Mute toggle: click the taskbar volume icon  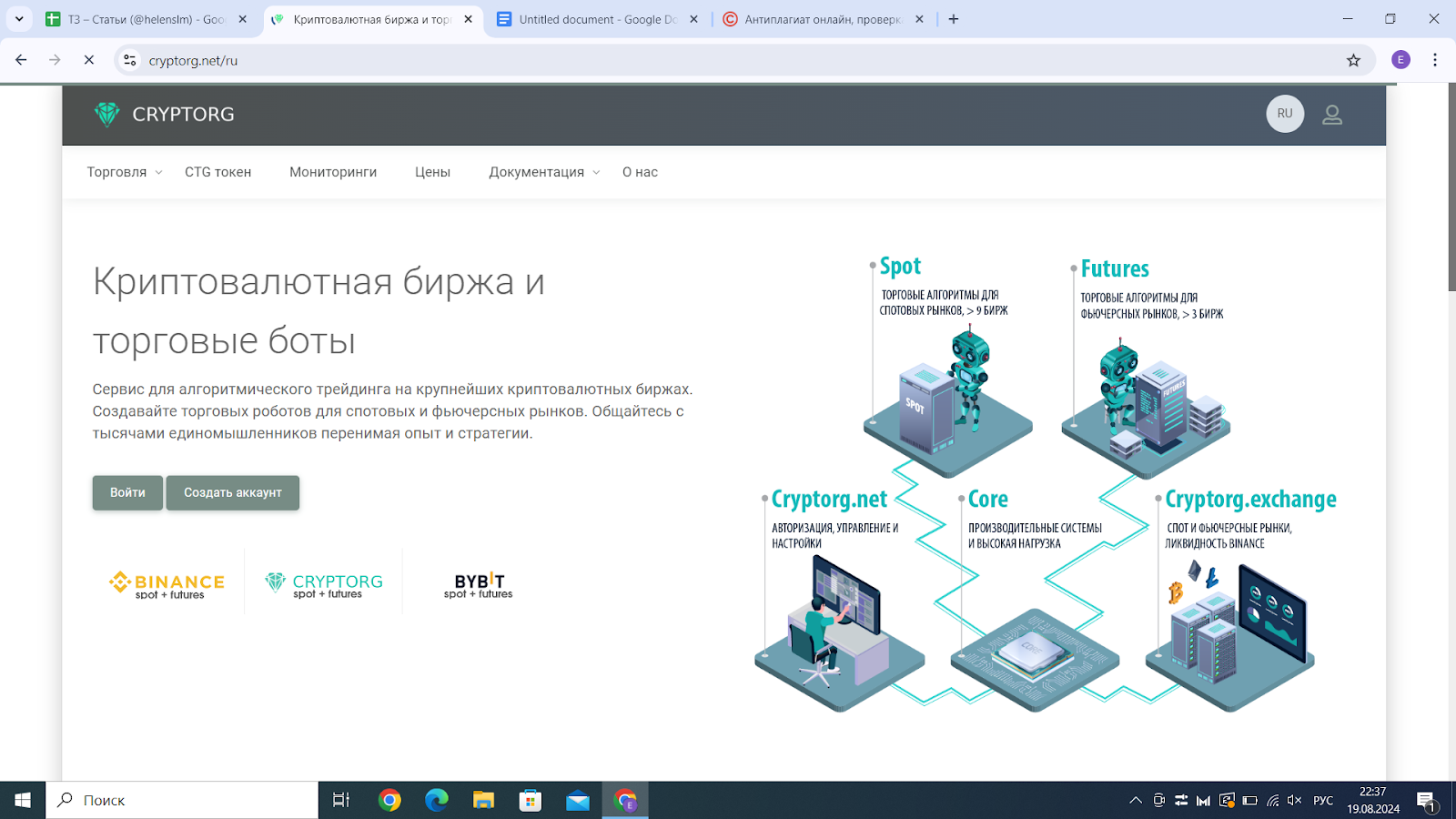pos(1294,801)
